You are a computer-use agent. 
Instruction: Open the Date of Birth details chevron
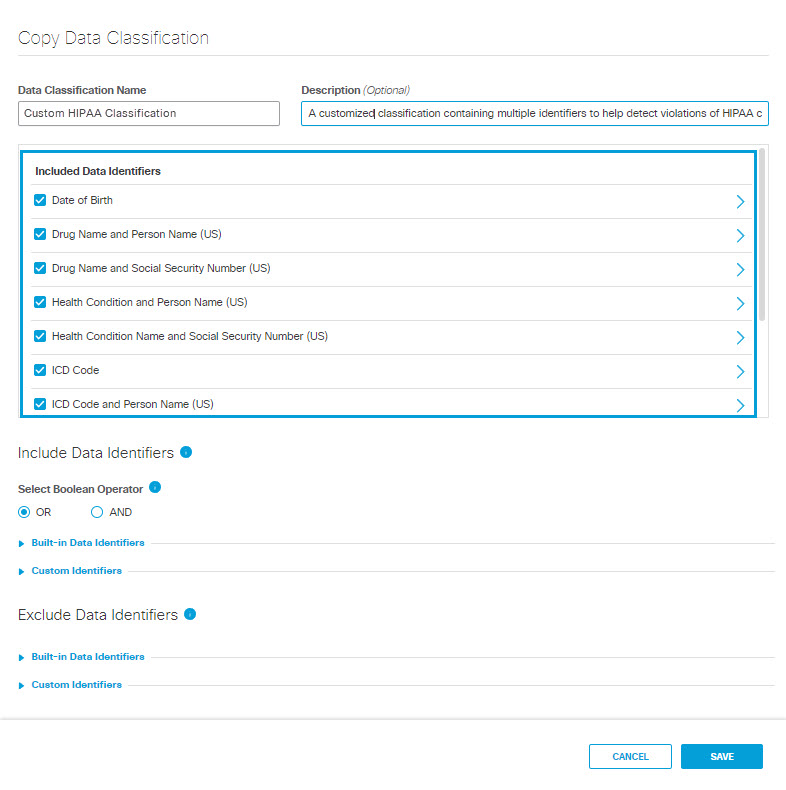740,202
